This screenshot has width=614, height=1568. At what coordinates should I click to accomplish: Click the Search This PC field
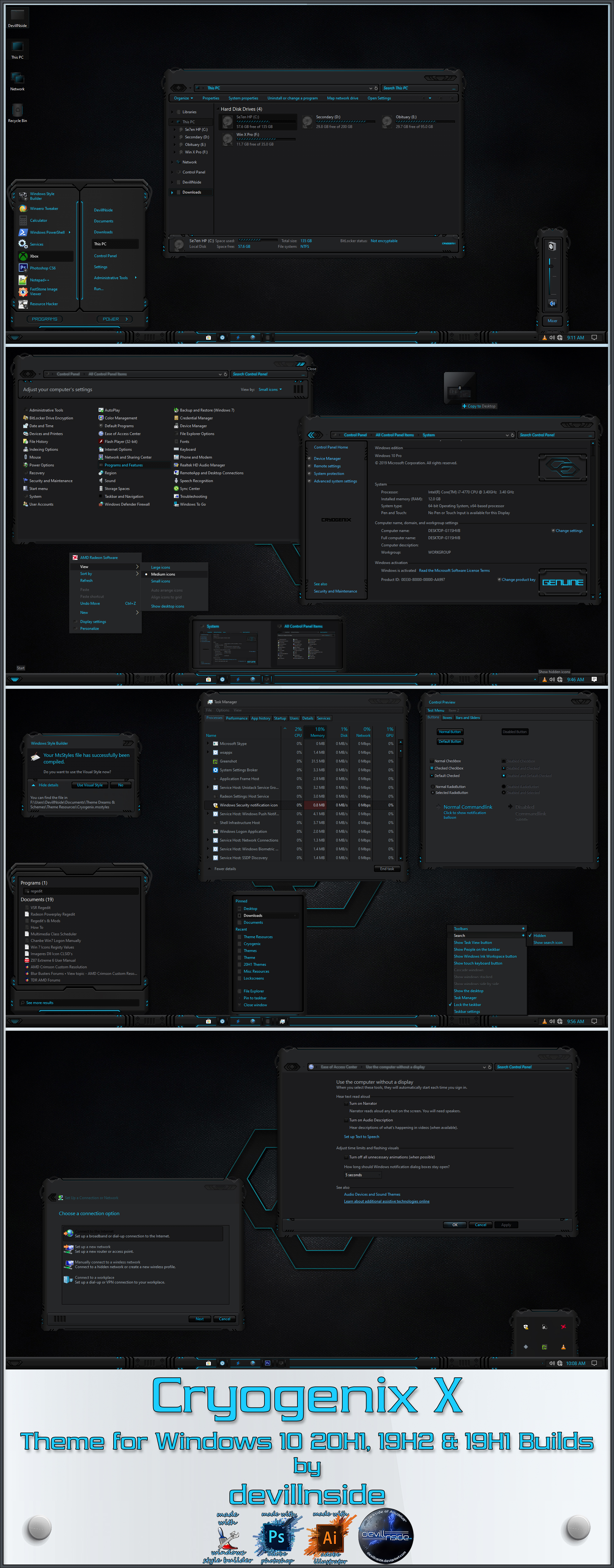pos(419,88)
